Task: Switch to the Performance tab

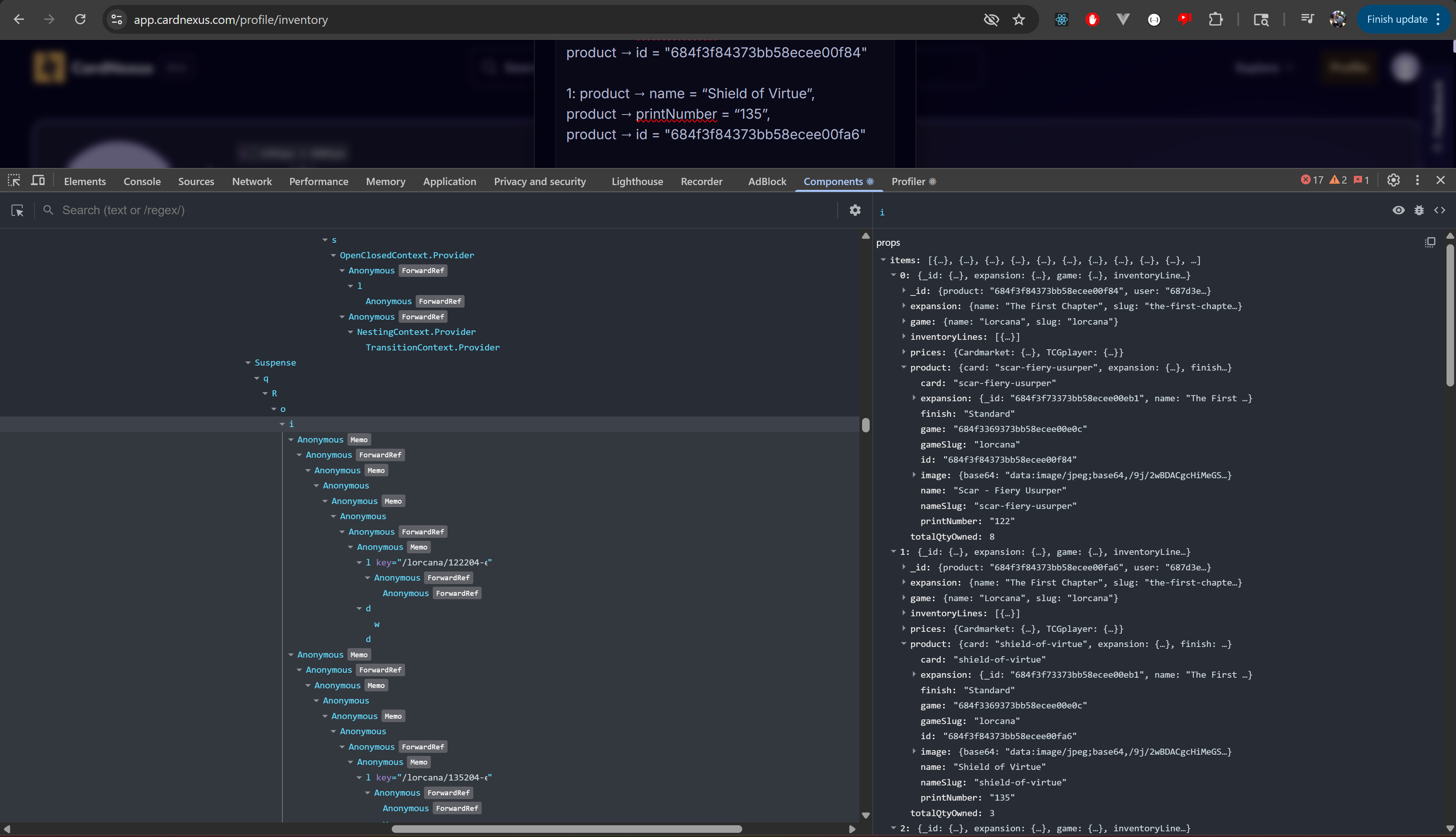Action: pyautogui.click(x=319, y=182)
